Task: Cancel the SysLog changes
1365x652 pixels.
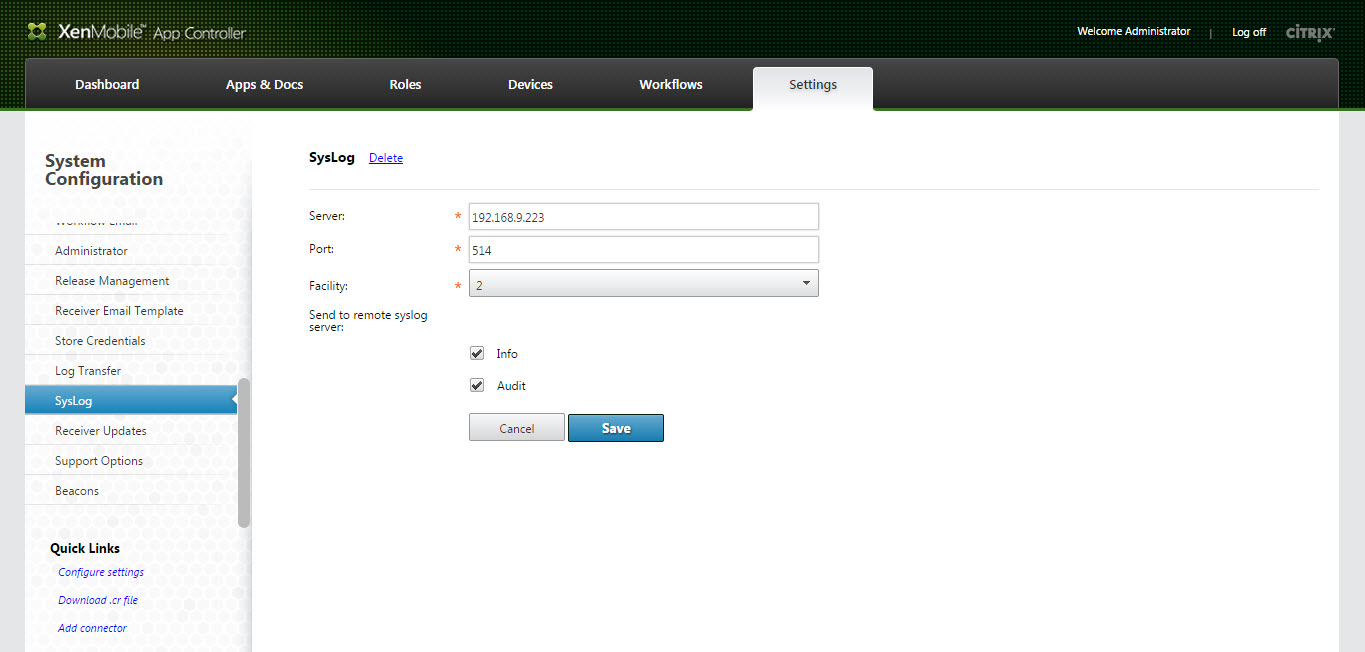Action: coord(517,428)
